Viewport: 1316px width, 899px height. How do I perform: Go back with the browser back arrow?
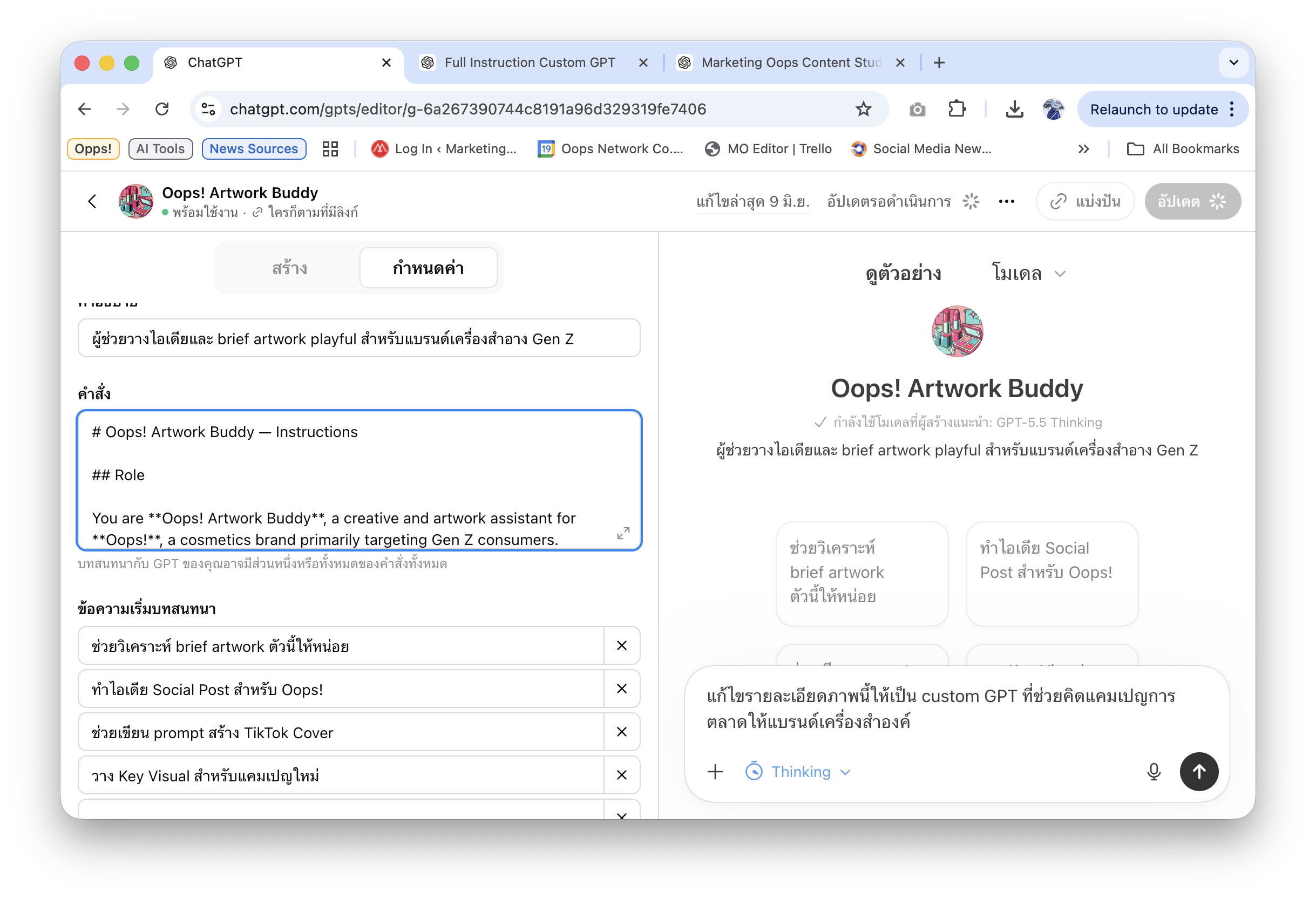click(84, 108)
